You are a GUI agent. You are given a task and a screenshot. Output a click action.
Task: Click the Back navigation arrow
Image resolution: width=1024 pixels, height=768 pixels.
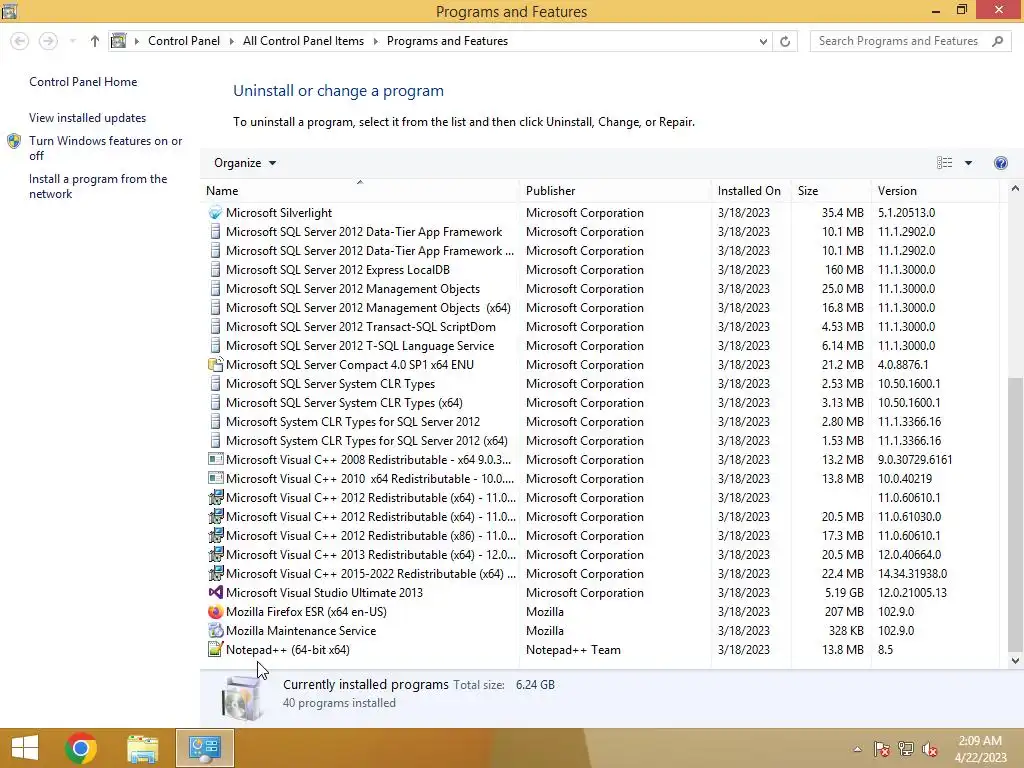point(20,41)
